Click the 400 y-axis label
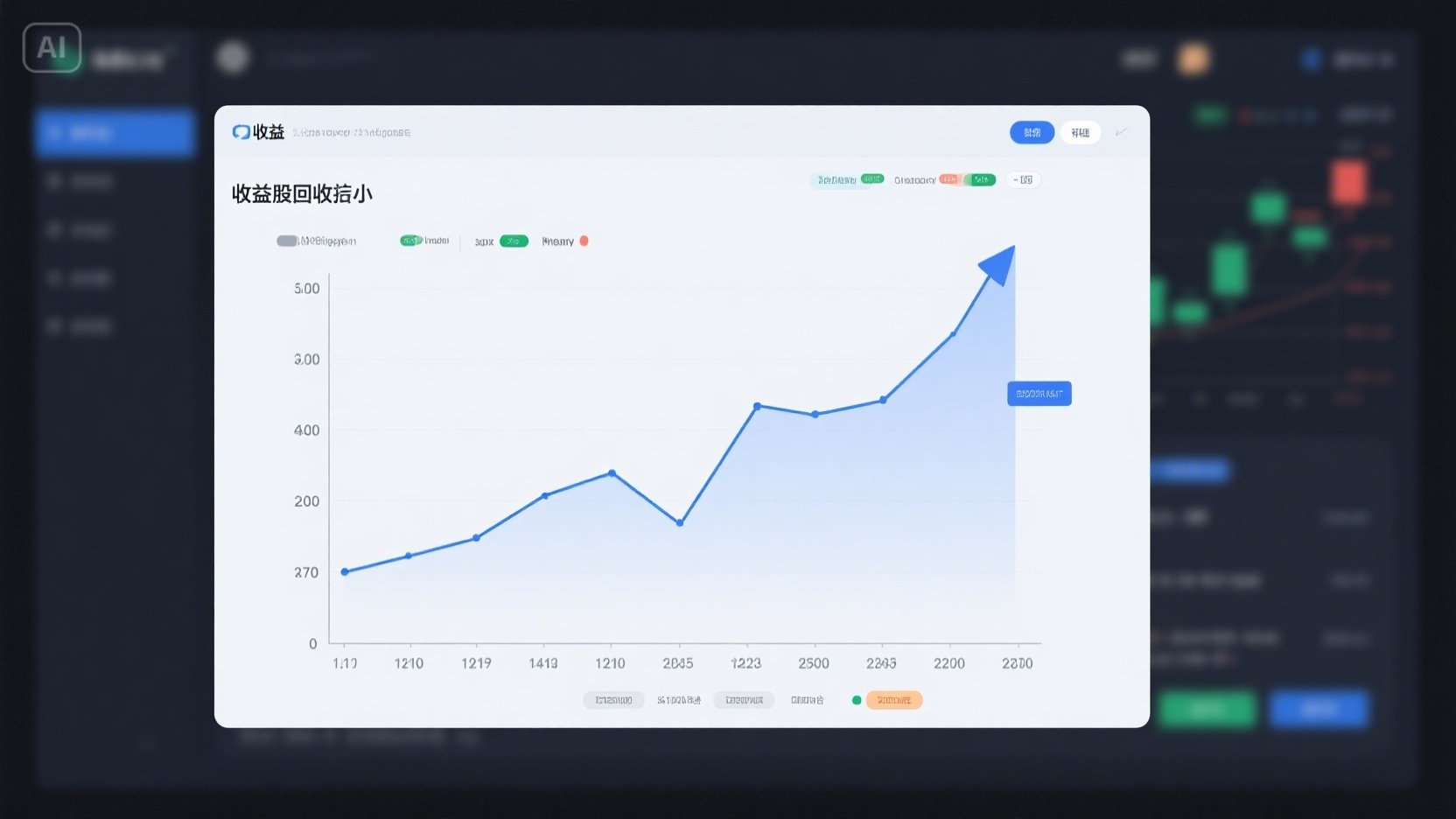 click(x=307, y=430)
